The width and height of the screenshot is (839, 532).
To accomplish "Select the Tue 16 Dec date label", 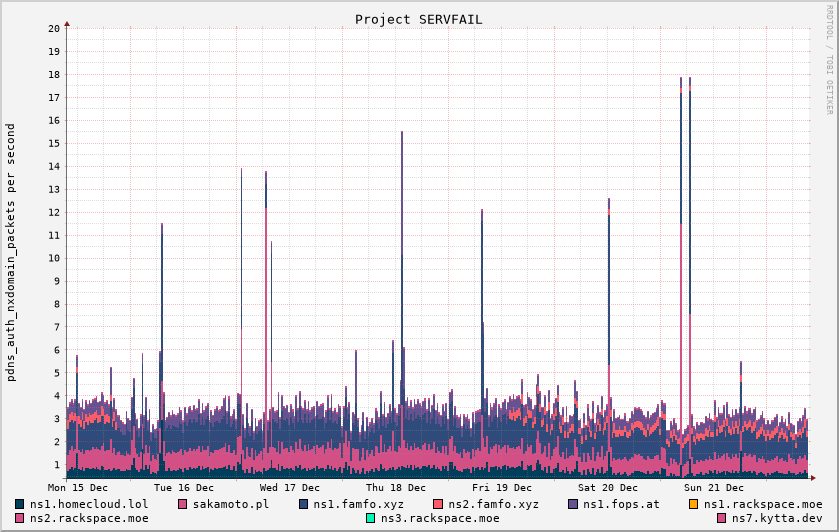I will 184,487.
